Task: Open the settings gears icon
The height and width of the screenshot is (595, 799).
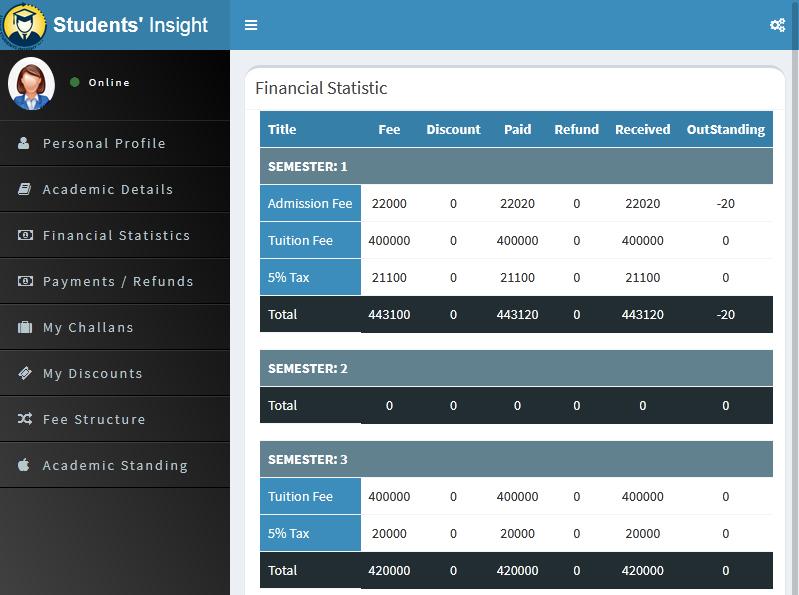Action: (777, 25)
